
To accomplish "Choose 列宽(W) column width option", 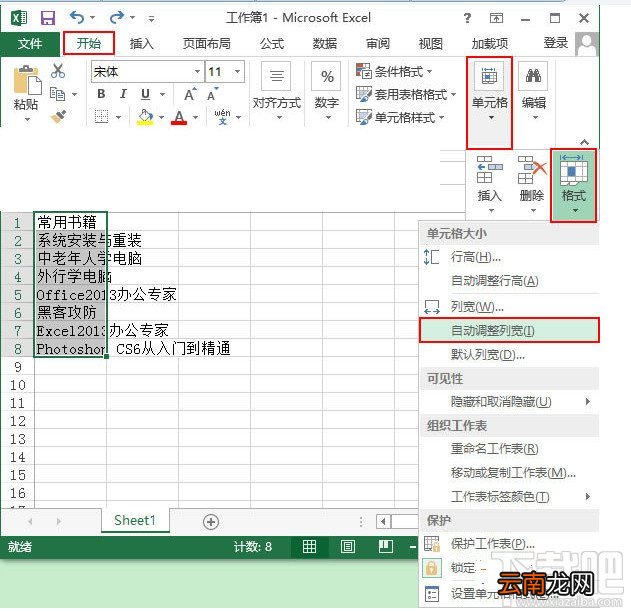I will pos(509,307).
